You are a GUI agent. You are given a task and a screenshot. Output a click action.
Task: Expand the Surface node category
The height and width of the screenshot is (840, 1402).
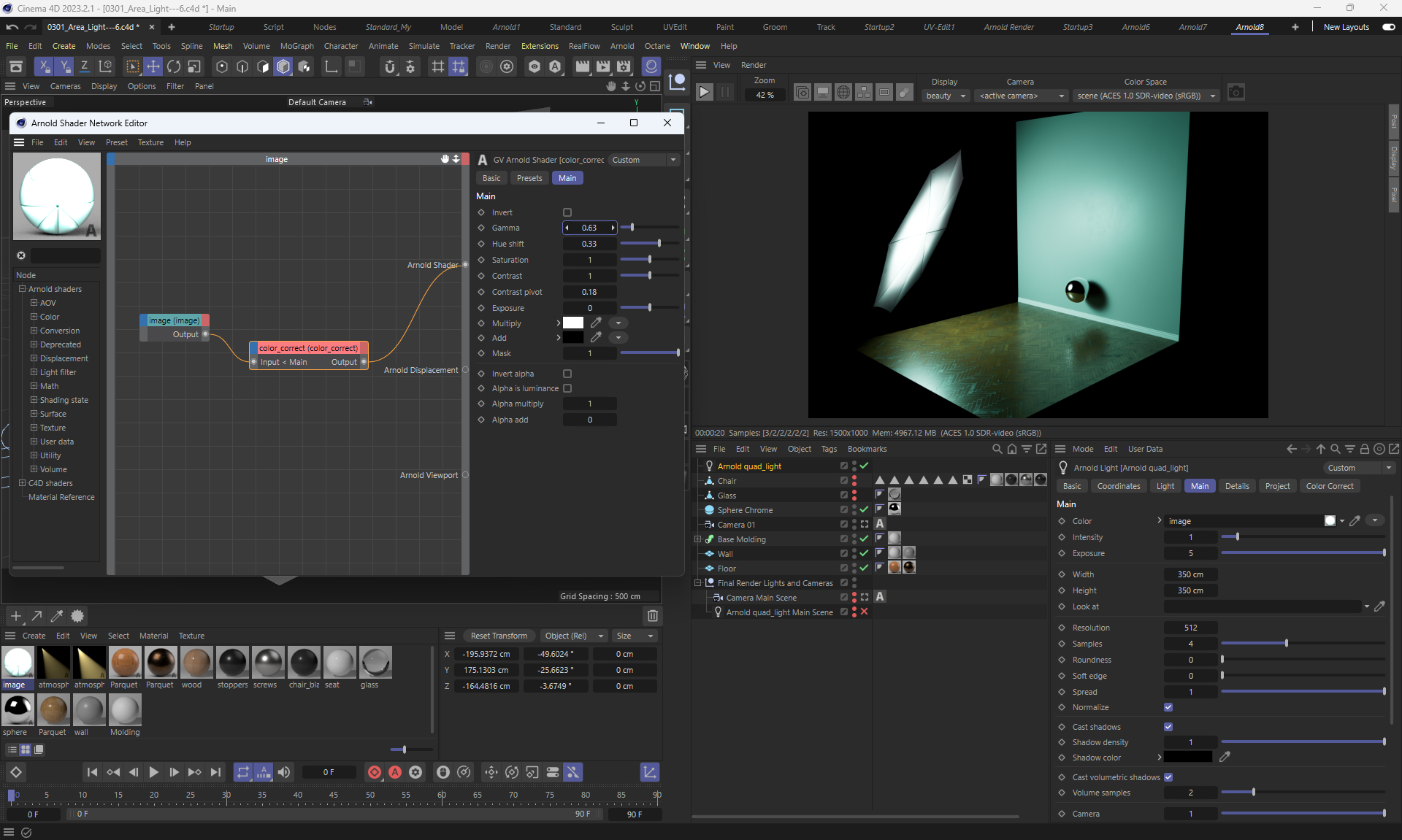point(34,414)
